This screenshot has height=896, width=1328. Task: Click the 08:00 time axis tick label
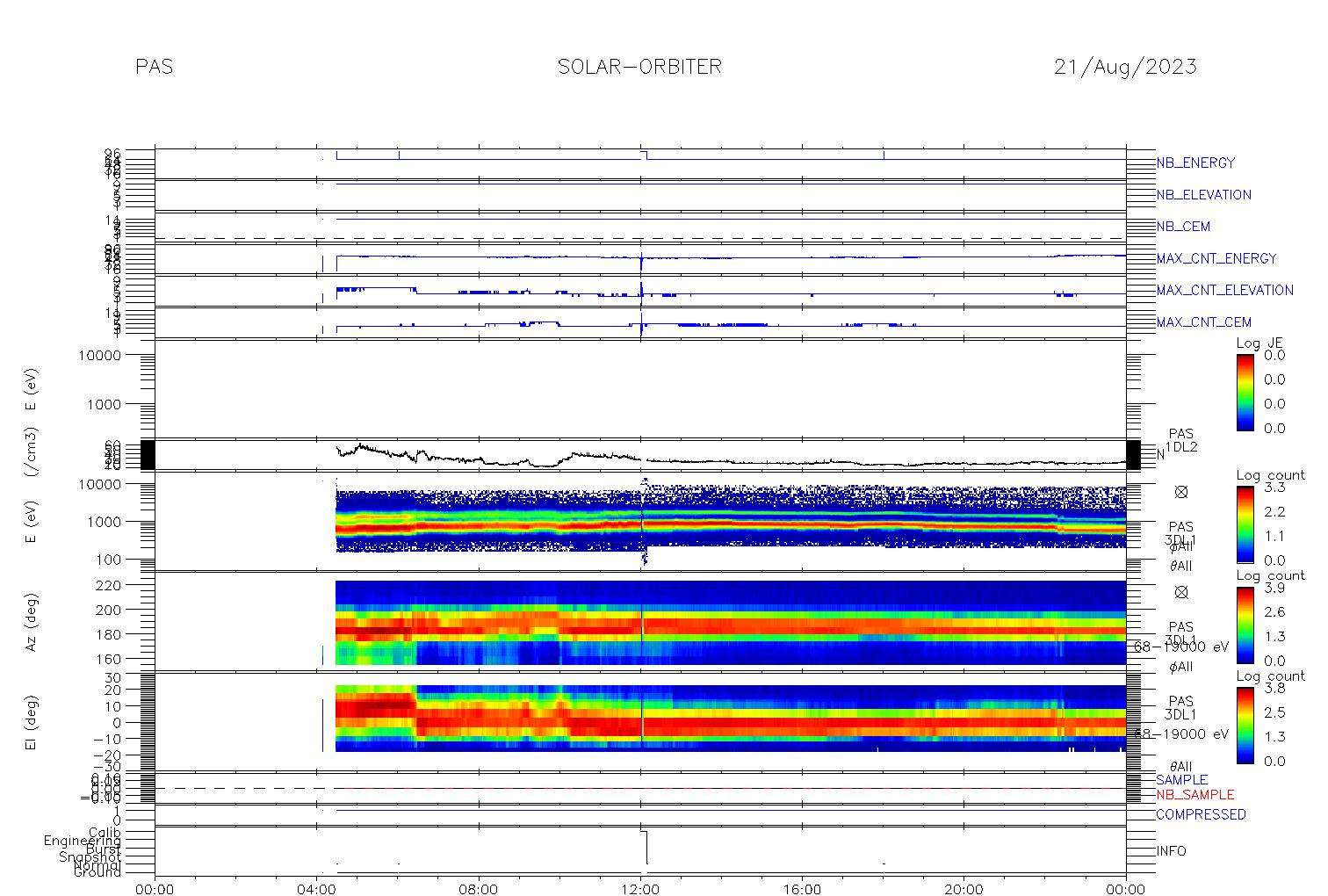point(479,889)
